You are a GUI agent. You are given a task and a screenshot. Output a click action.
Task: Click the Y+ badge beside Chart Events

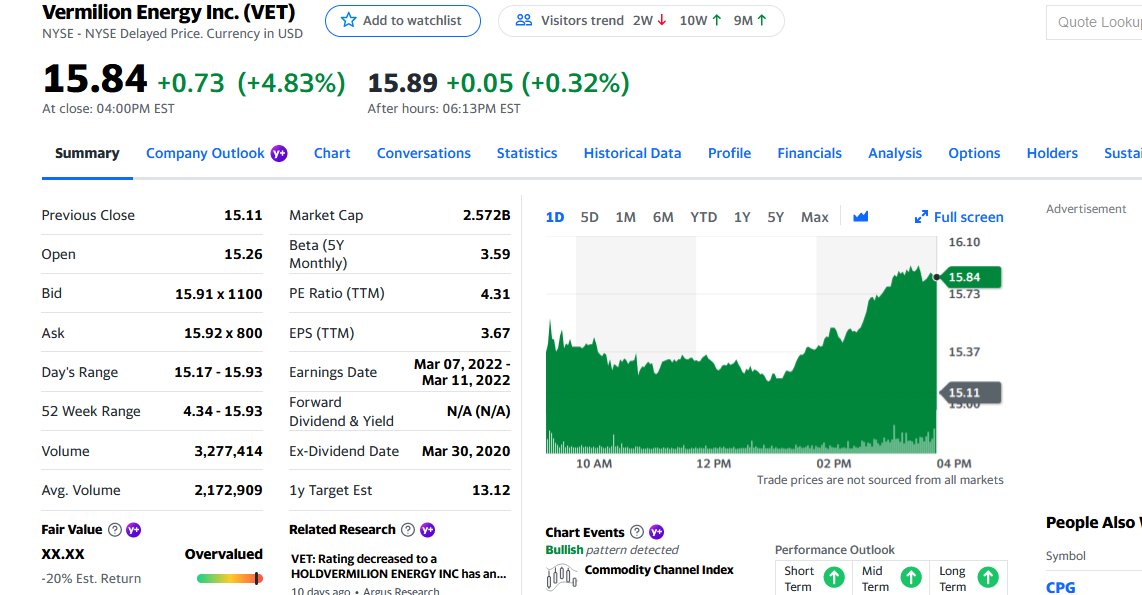point(656,532)
